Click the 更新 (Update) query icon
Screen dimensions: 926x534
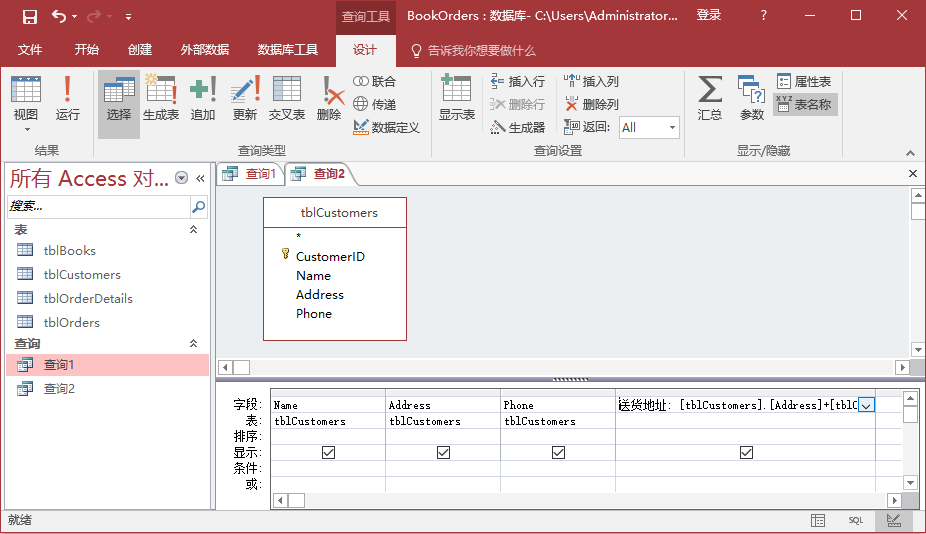coord(245,99)
